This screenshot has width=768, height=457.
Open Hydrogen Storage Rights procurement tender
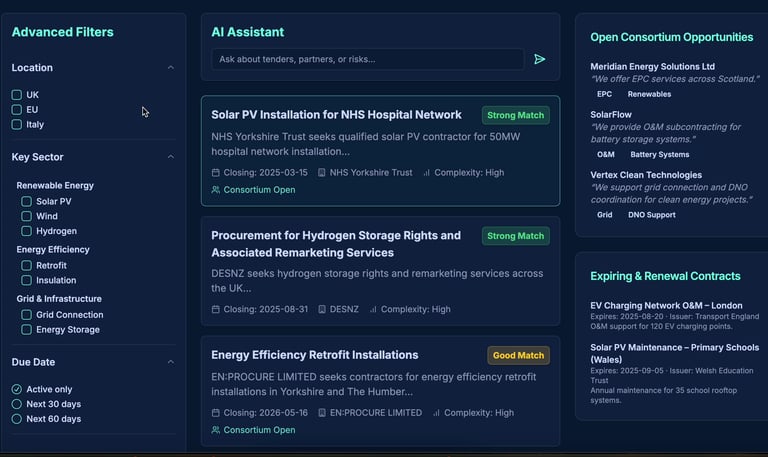tap(336, 244)
